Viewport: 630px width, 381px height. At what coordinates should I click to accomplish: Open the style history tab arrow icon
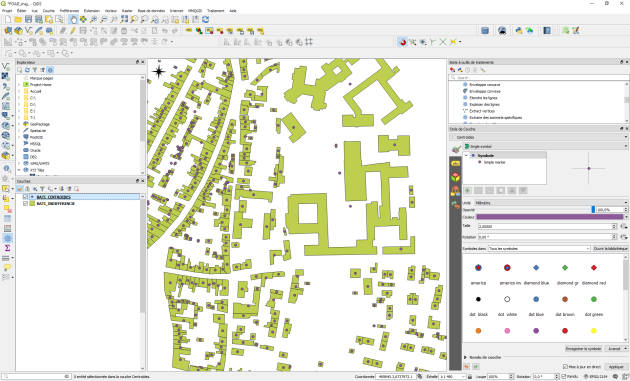click(x=455, y=205)
